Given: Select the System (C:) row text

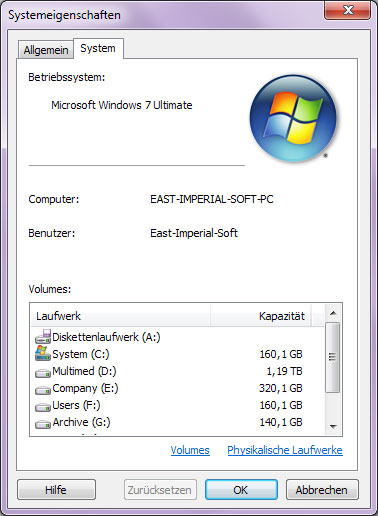Looking at the screenshot, I should (x=81, y=354).
